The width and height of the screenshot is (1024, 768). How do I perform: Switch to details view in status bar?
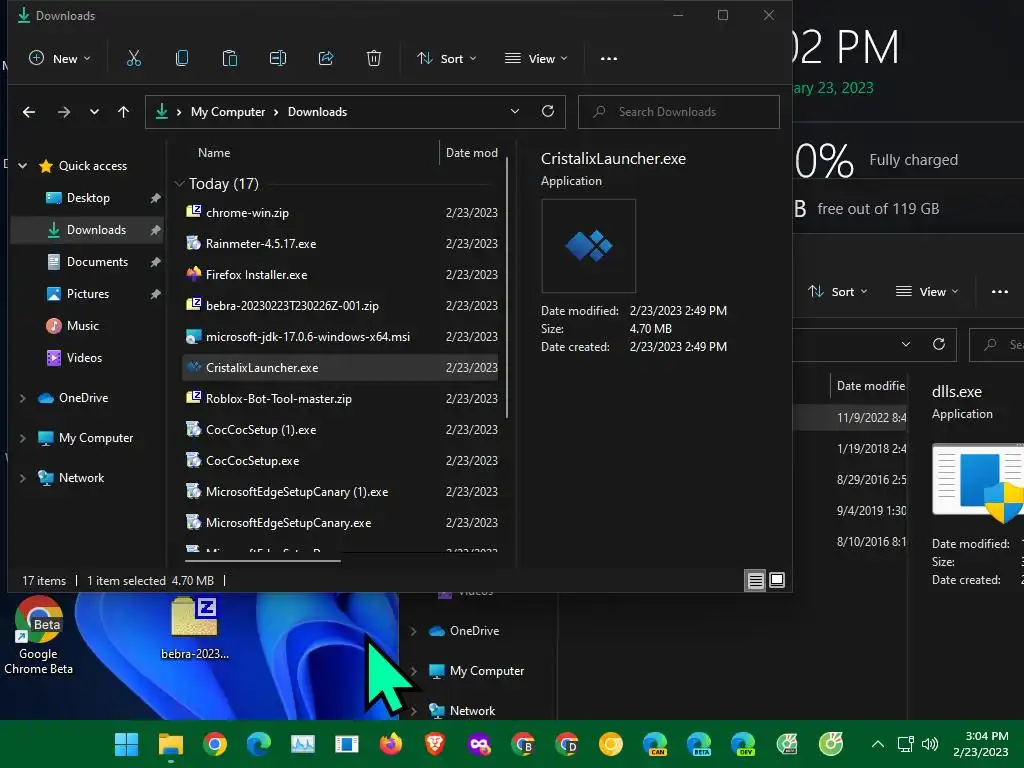pyautogui.click(x=756, y=580)
